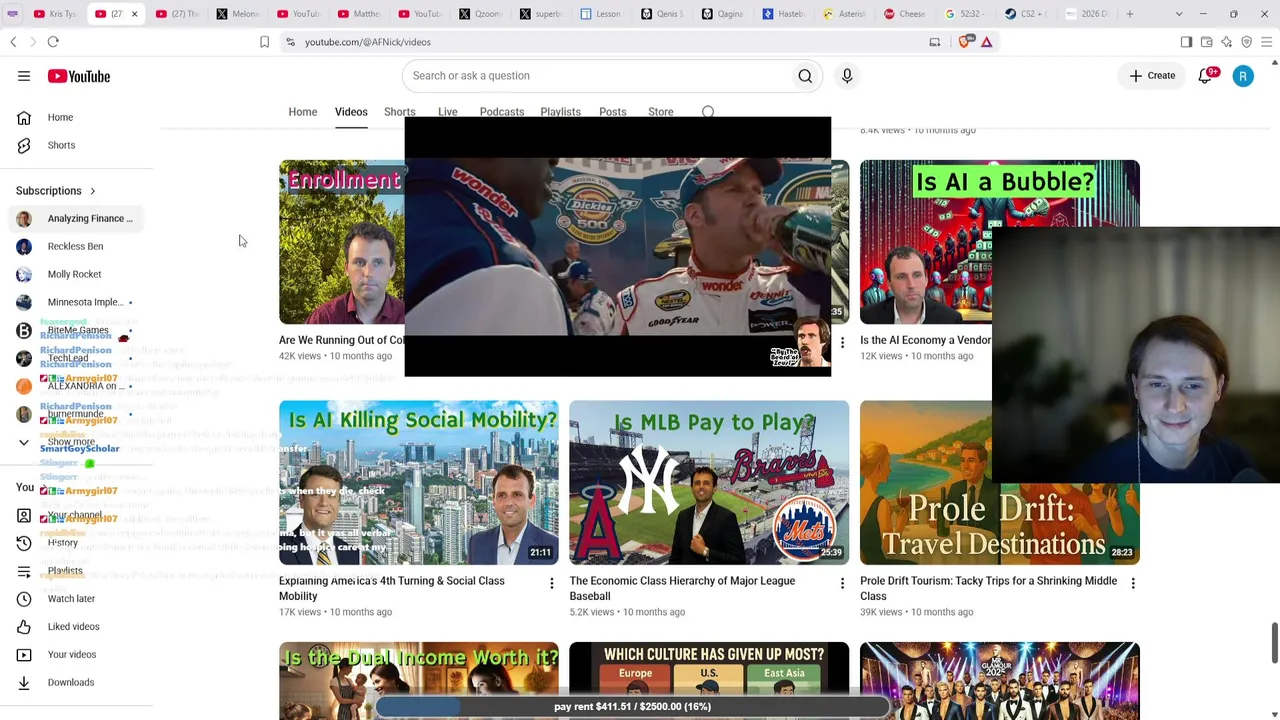Open options for America's 4th Turning video

pyautogui.click(x=551, y=583)
